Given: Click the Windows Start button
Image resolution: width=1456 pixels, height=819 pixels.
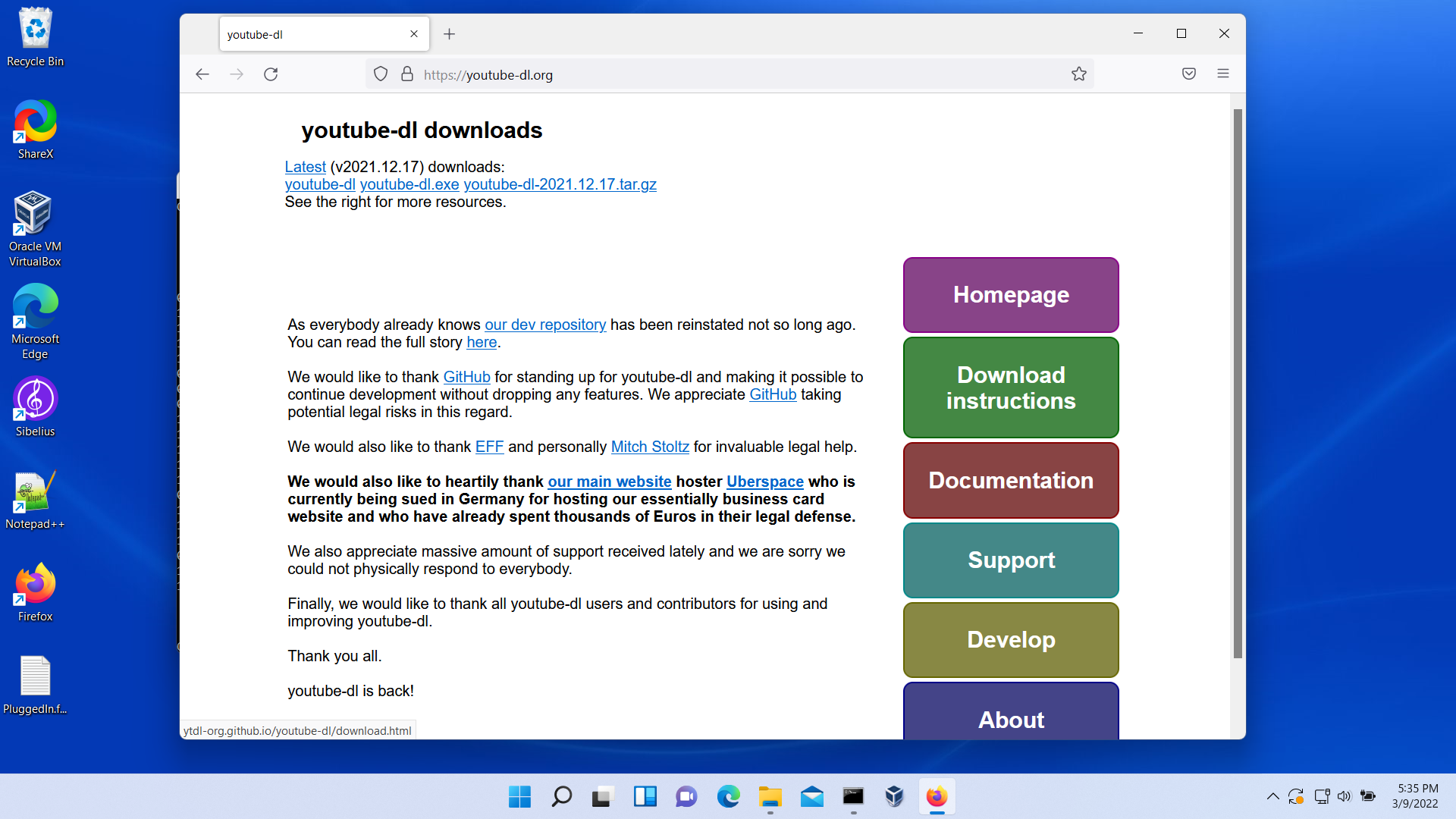Looking at the screenshot, I should (x=519, y=796).
